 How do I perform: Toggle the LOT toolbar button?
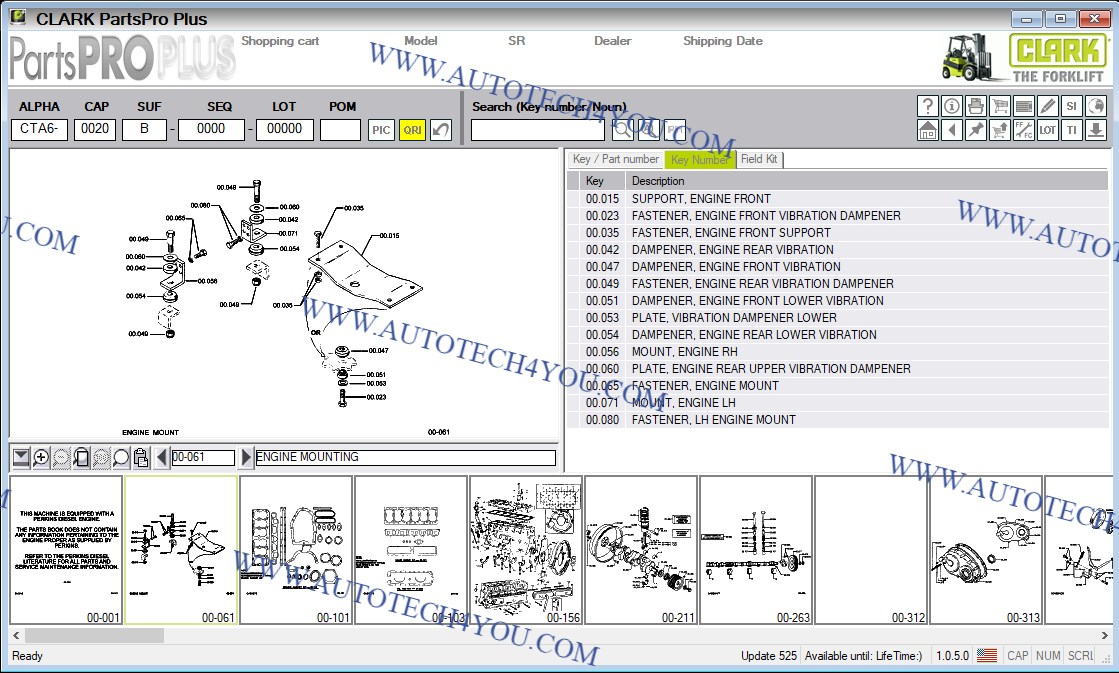coord(1047,130)
